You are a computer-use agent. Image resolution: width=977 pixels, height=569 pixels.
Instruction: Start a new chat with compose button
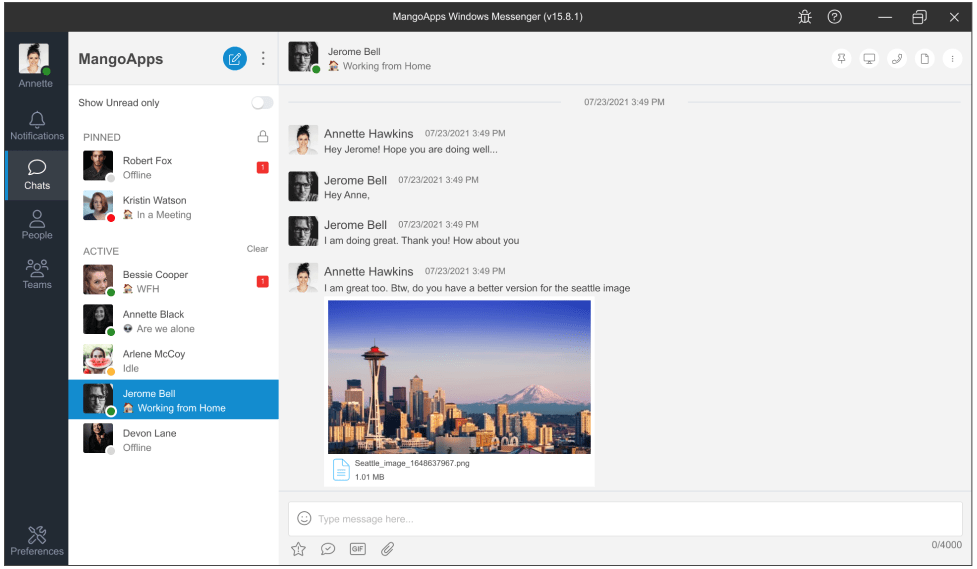235,59
